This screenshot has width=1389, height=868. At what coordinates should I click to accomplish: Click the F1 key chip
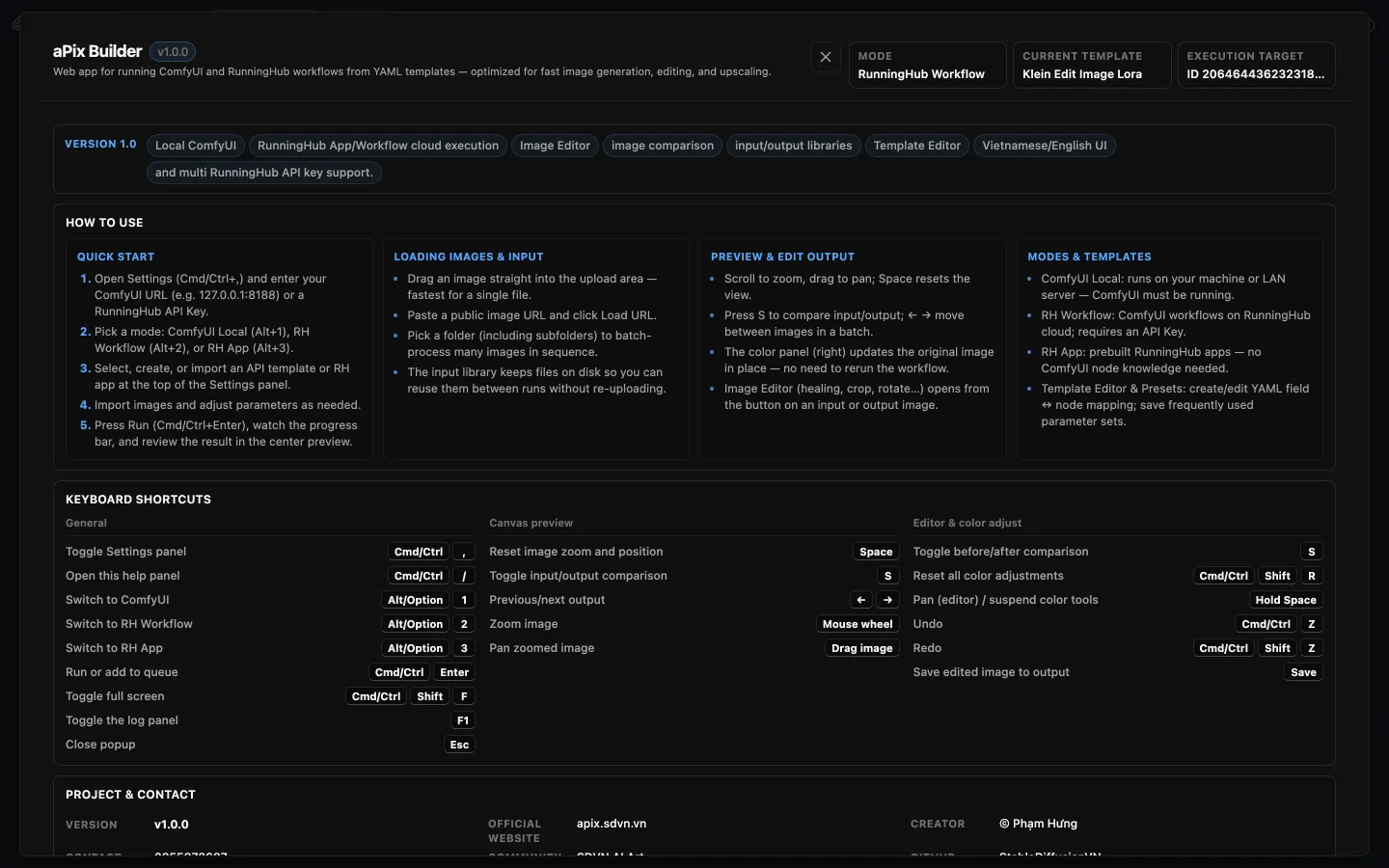pos(463,720)
